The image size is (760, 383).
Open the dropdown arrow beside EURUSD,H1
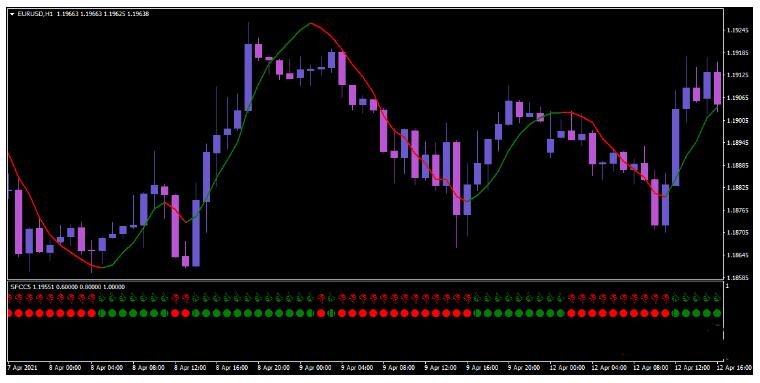(12, 14)
